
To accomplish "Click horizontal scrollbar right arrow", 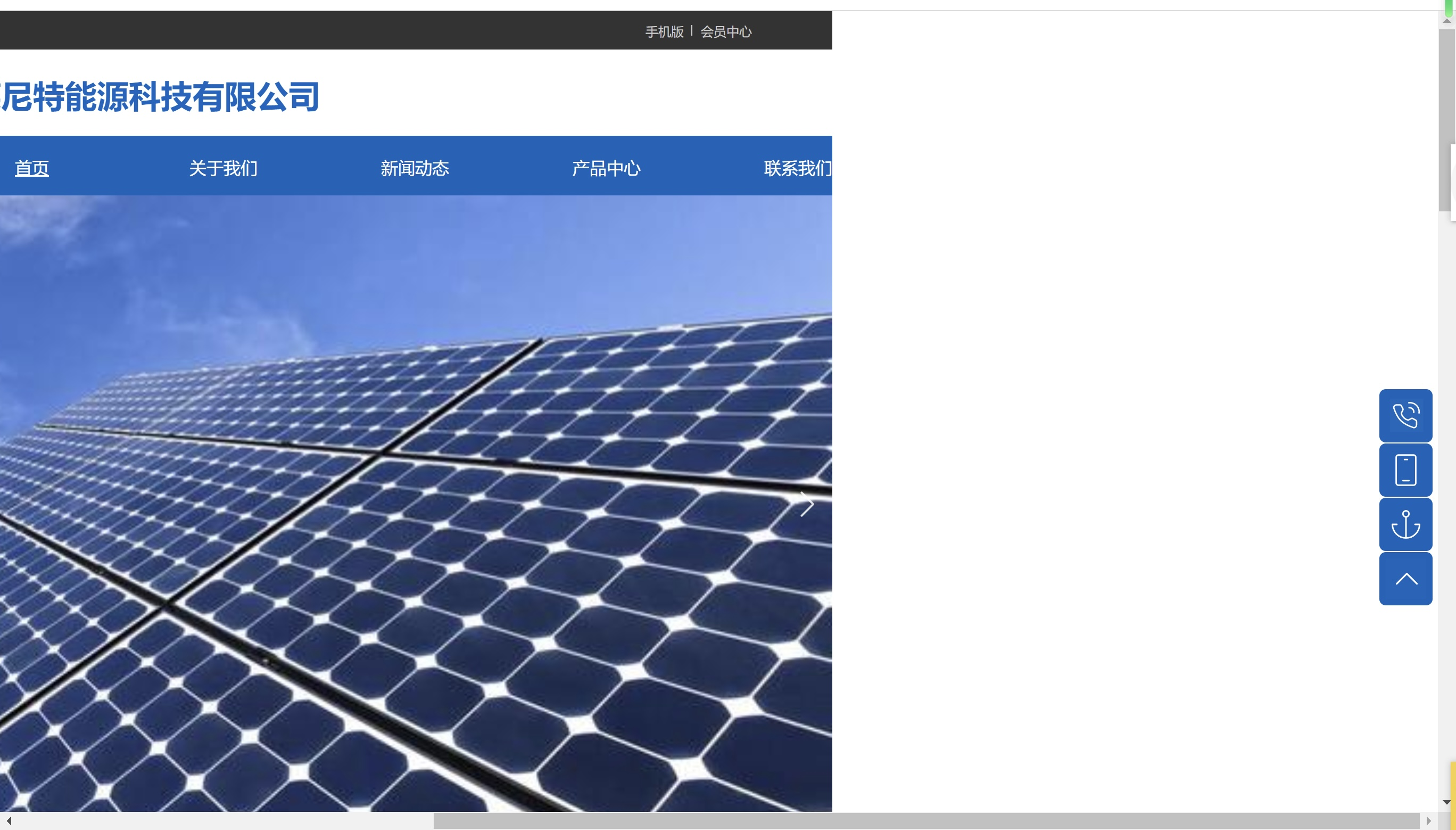I will click(1428, 821).
